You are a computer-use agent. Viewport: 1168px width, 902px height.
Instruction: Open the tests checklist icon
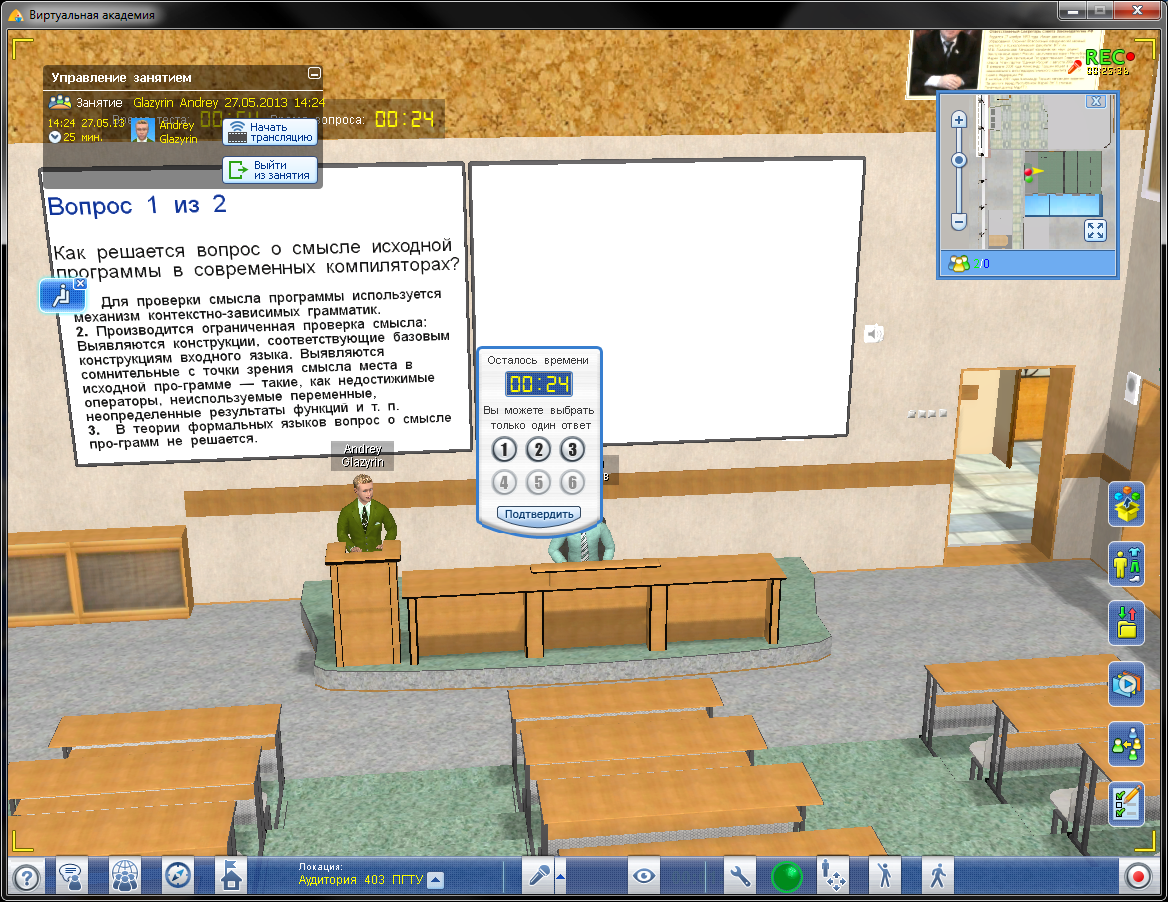tap(1127, 803)
